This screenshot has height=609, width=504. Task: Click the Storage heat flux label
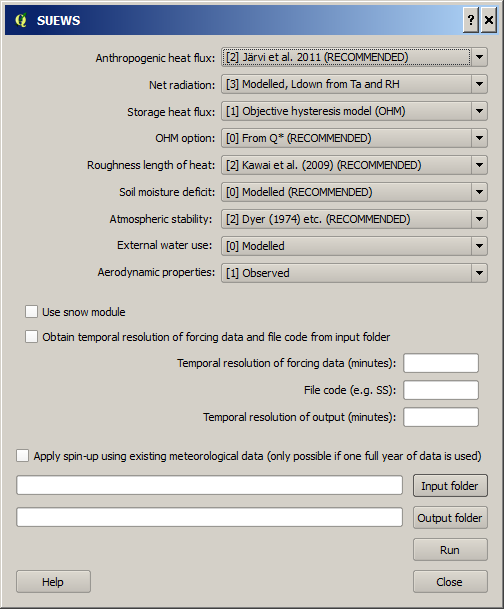pyautogui.click(x=171, y=112)
